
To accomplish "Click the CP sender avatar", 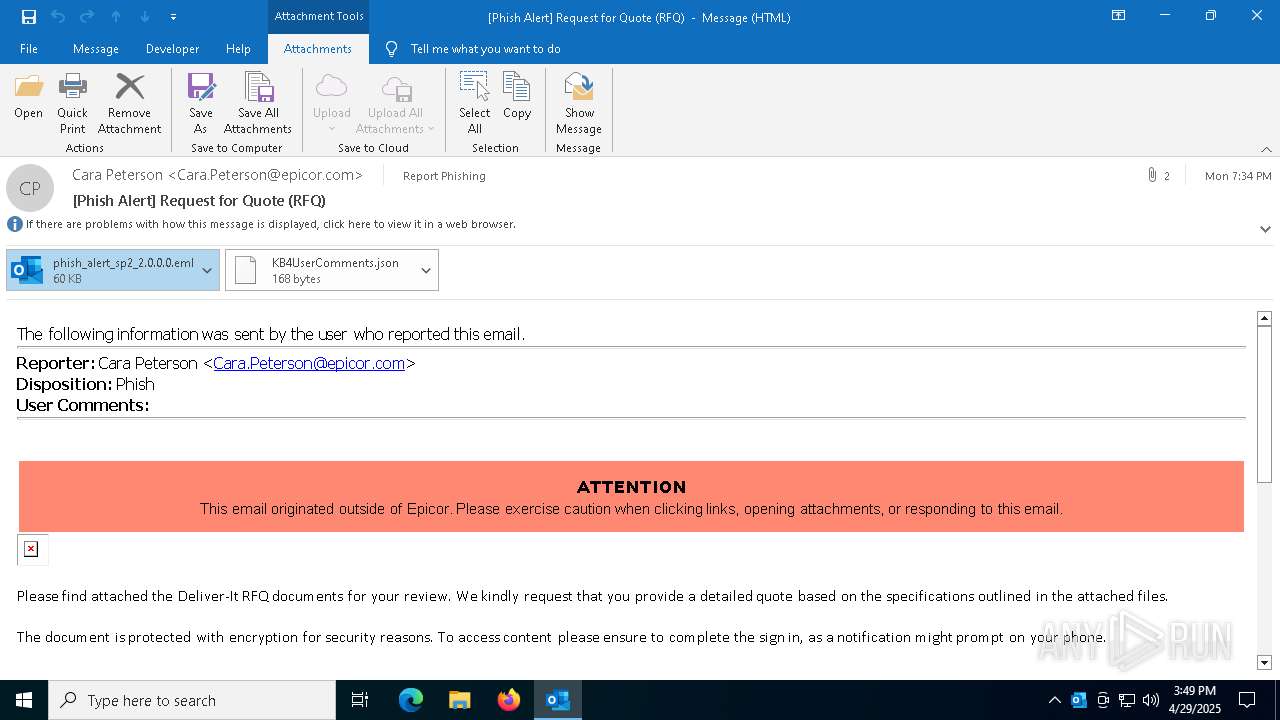I will [x=30, y=188].
